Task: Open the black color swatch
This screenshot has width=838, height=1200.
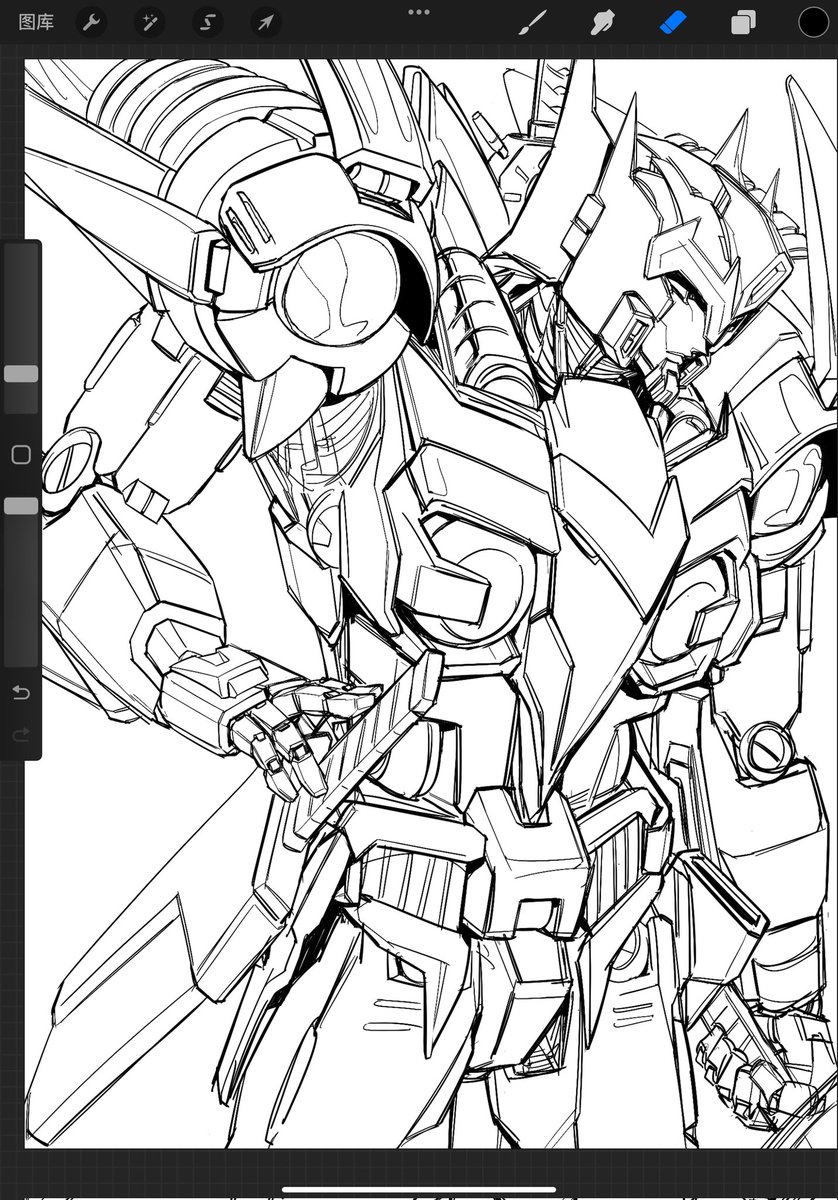Action: pos(813,22)
